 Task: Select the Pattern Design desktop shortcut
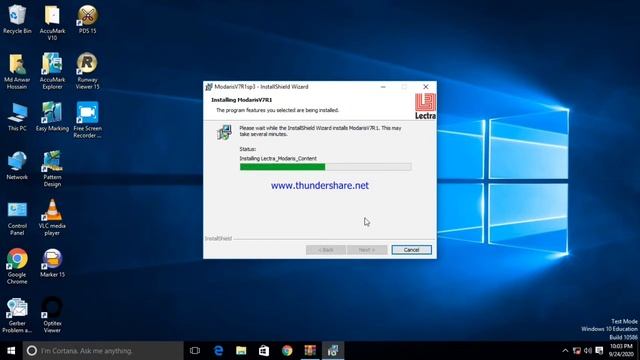[x=52, y=169]
